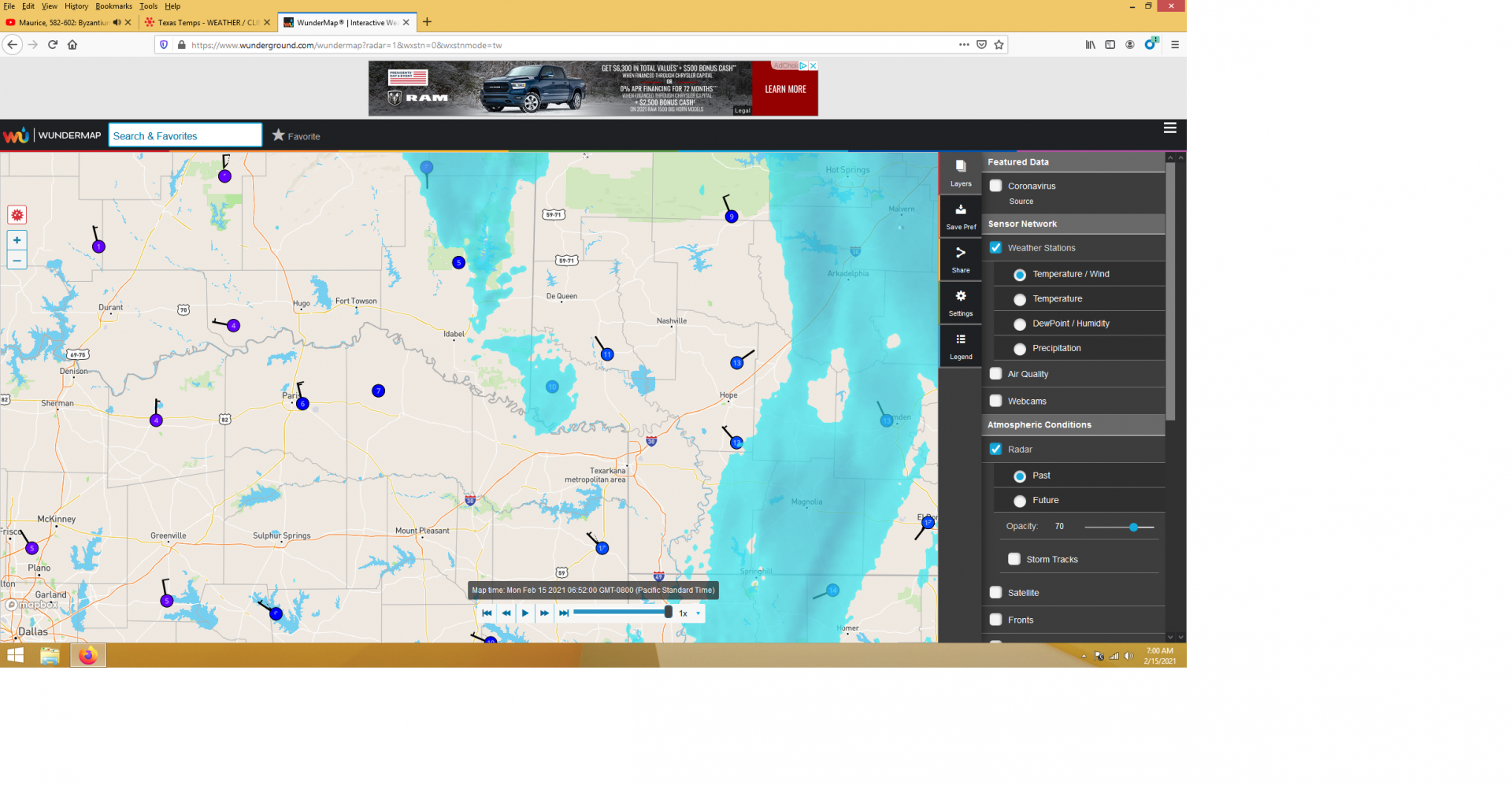Click the layers panel scrollbar
Viewport: 1512px width, 785px height.
tap(1170, 291)
